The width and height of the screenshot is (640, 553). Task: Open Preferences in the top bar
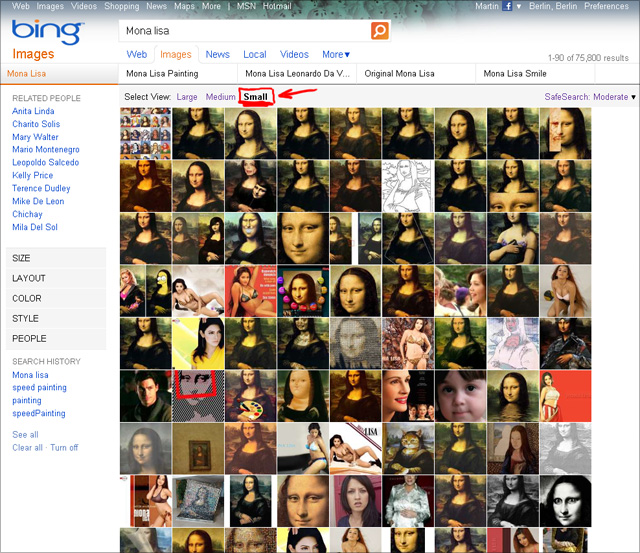pyautogui.click(x=606, y=6)
